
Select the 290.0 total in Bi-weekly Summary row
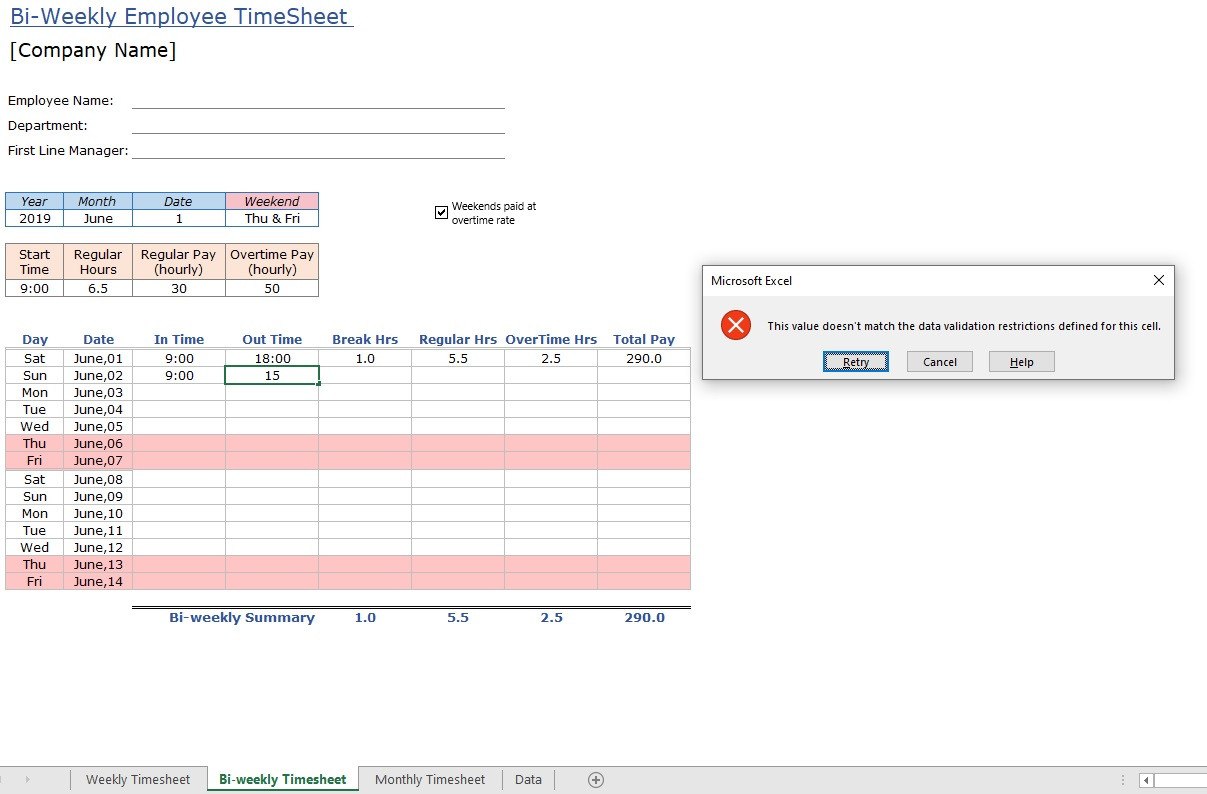click(x=644, y=617)
